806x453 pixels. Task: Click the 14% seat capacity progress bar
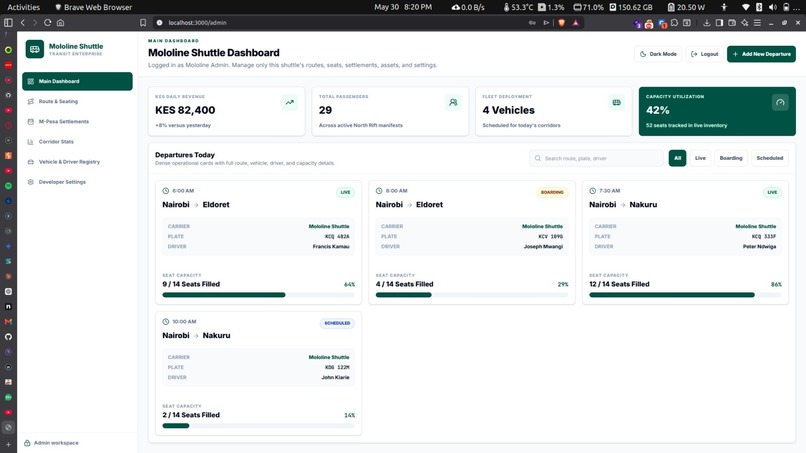coord(259,426)
